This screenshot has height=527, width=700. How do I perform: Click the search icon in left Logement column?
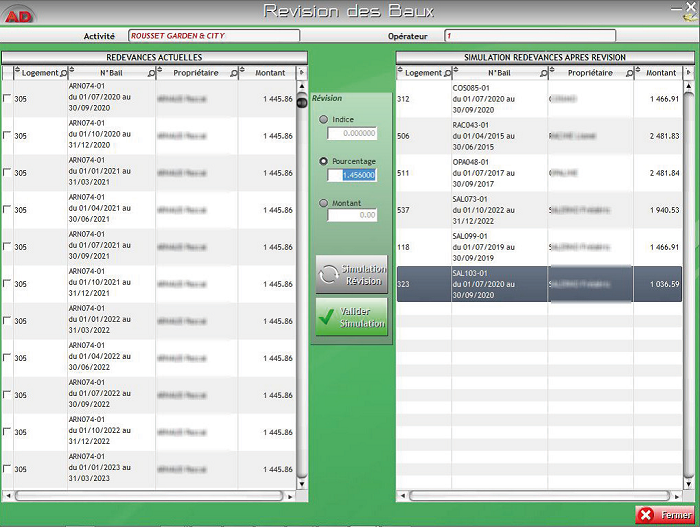(x=60, y=73)
